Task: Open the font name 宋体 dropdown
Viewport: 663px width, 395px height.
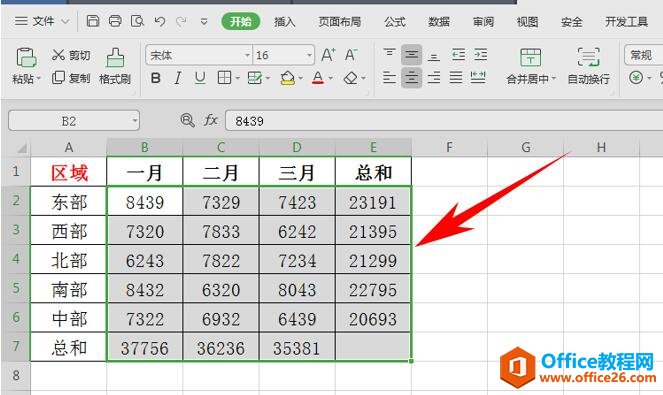Action: [x=247, y=55]
